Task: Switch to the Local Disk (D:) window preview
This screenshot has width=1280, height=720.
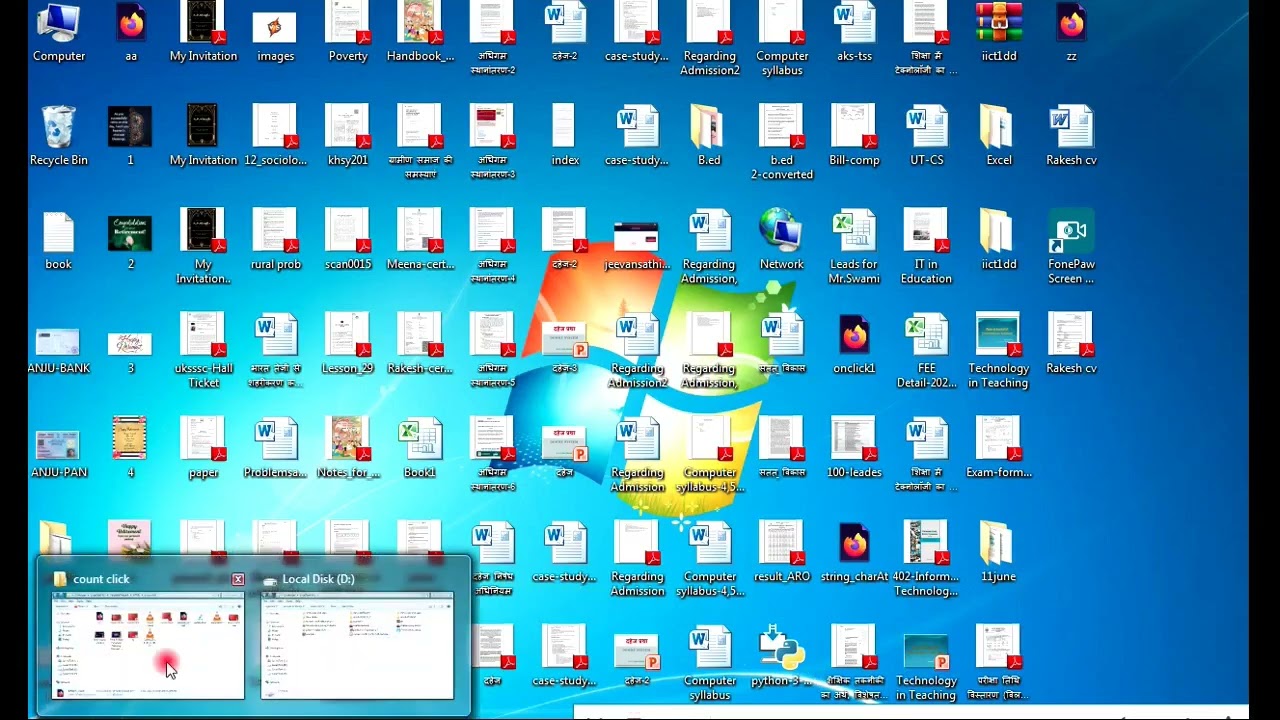Action: point(357,644)
